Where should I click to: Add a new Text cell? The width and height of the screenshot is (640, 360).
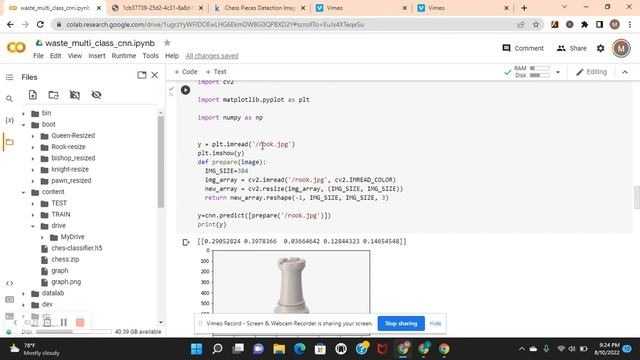216,72
